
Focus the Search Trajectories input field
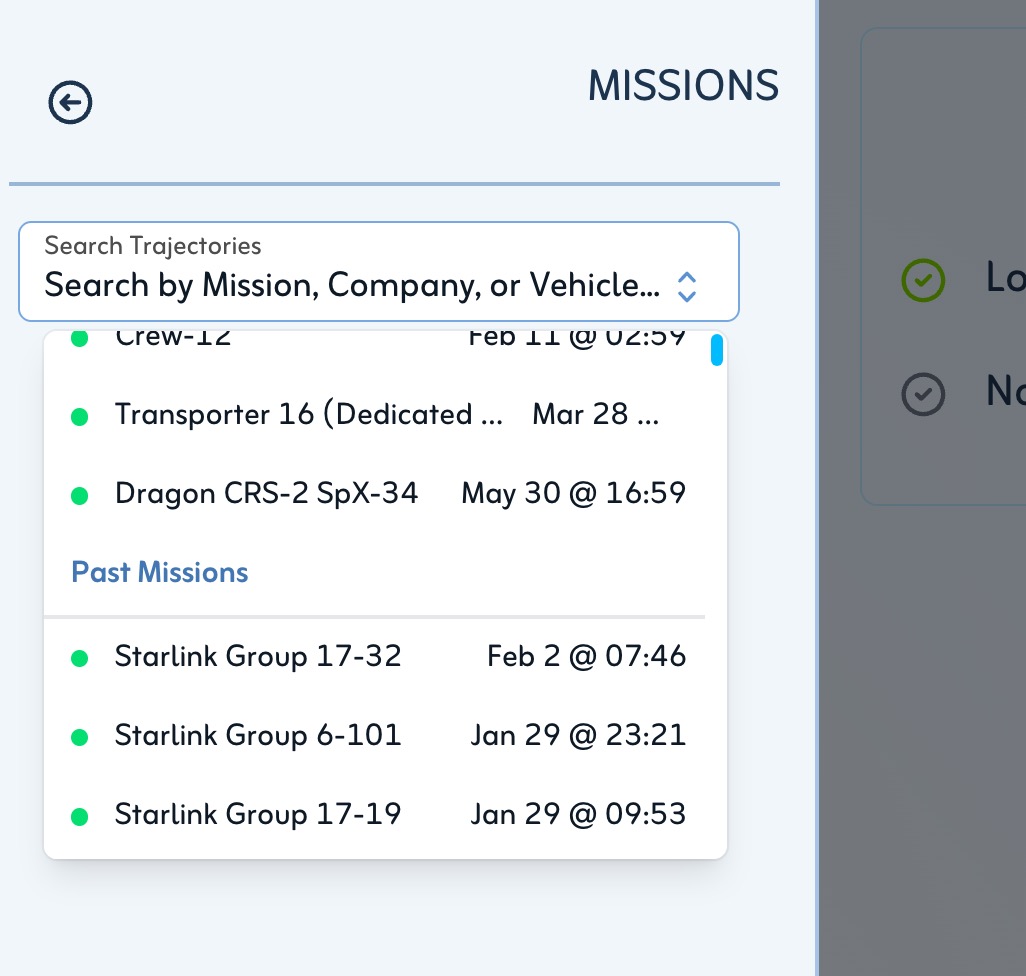pyautogui.click(x=350, y=286)
